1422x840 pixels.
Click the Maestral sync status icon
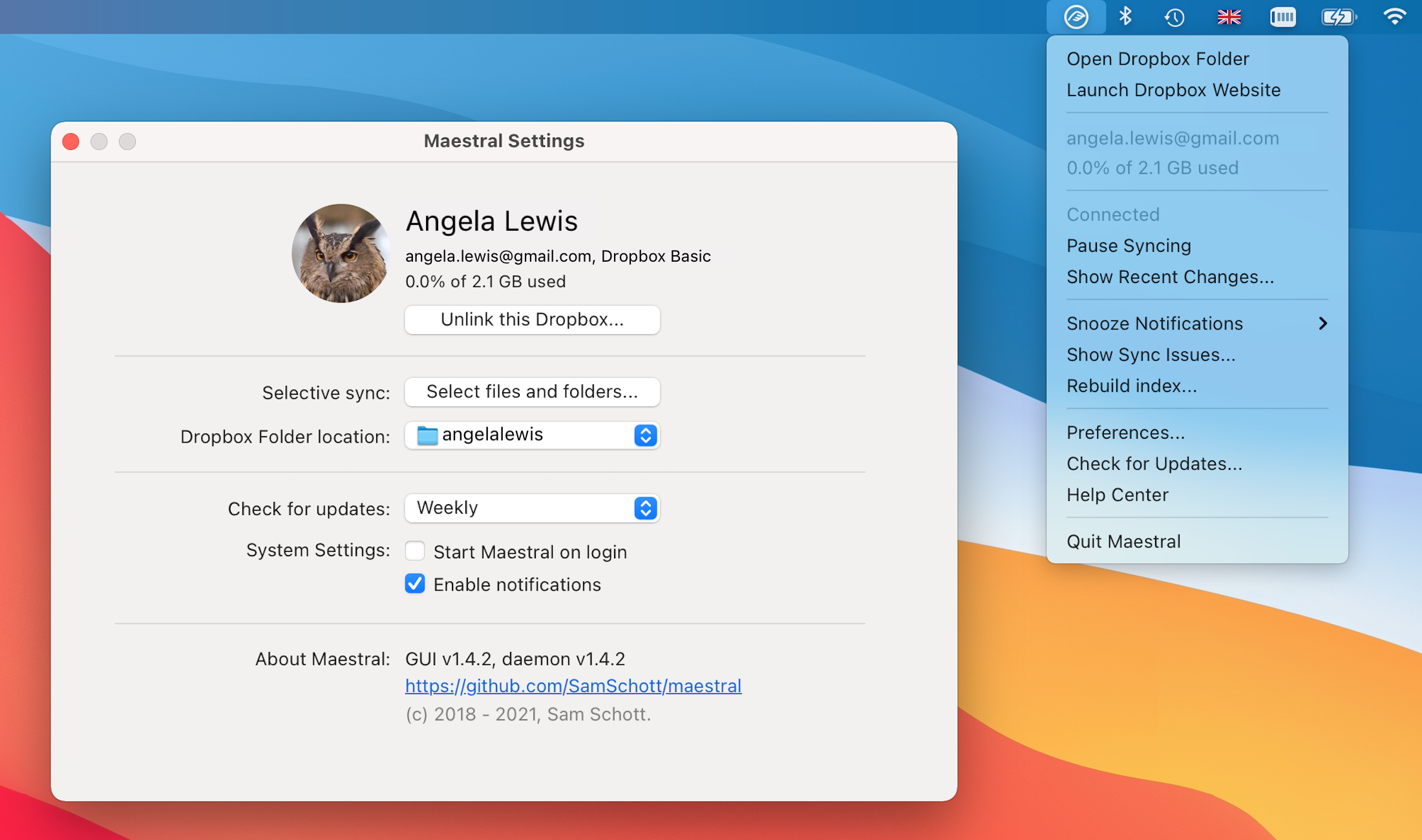coord(1076,15)
